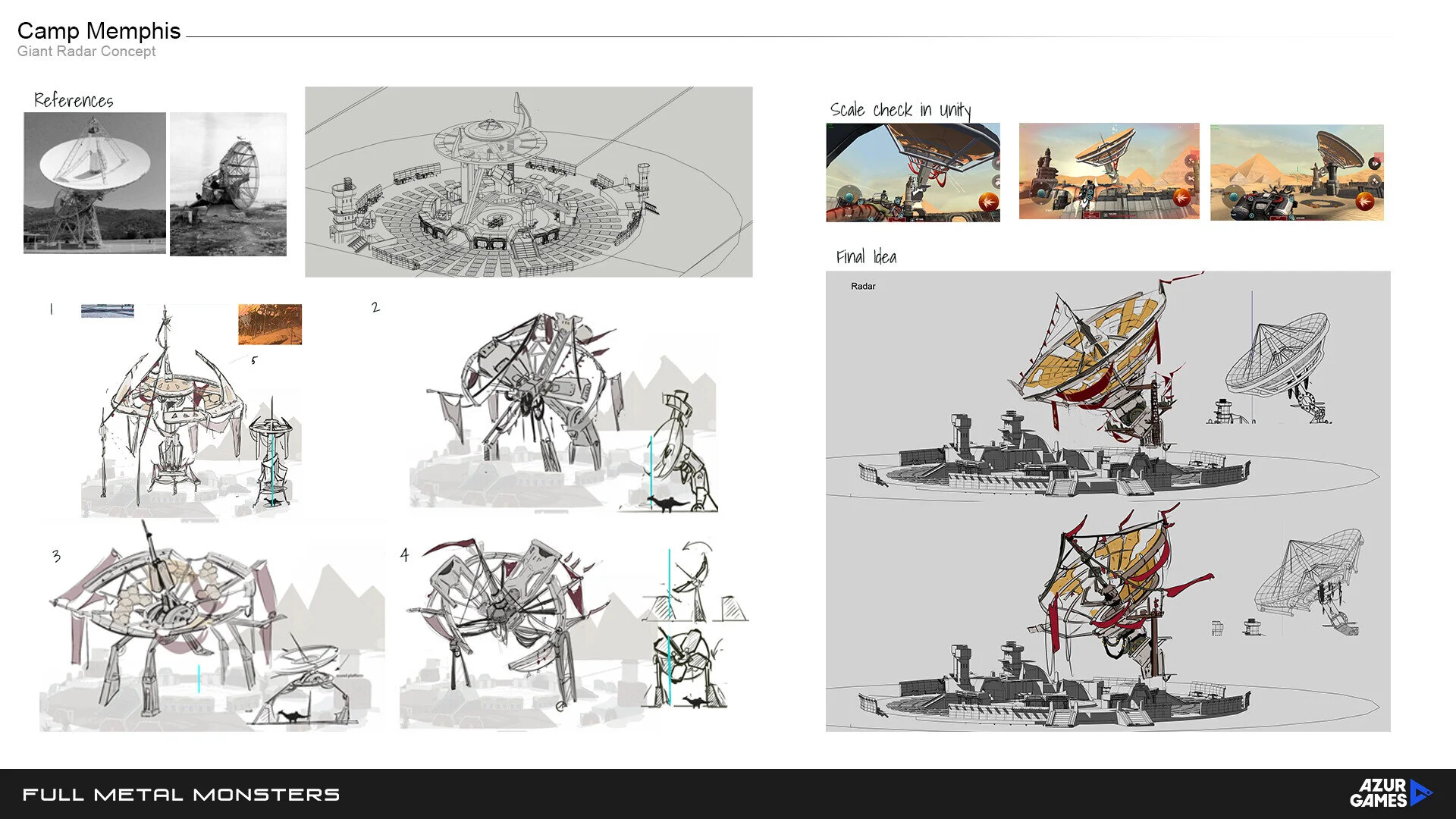Click the orange desert color reference swatch

tap(270, 324)
